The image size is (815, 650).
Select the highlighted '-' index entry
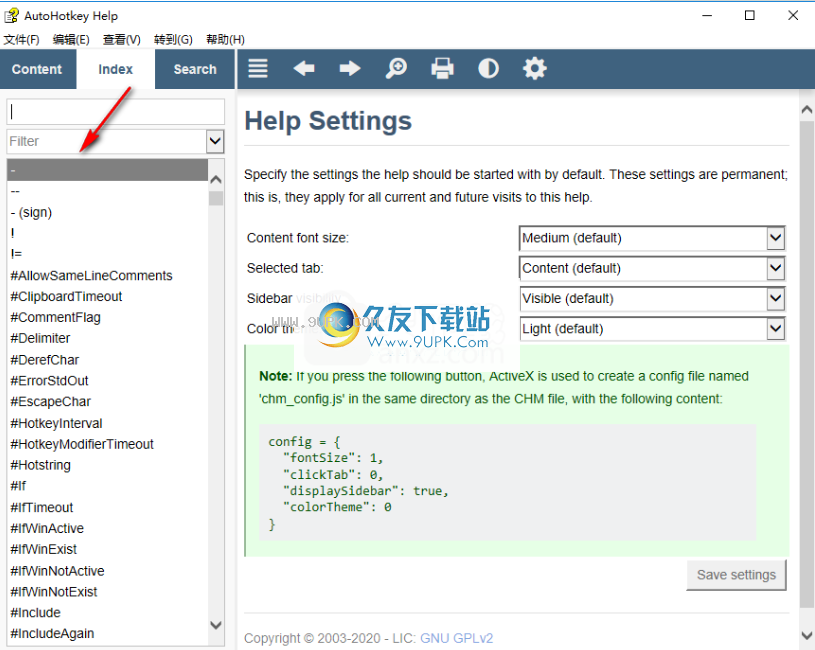tap(108, 170)
